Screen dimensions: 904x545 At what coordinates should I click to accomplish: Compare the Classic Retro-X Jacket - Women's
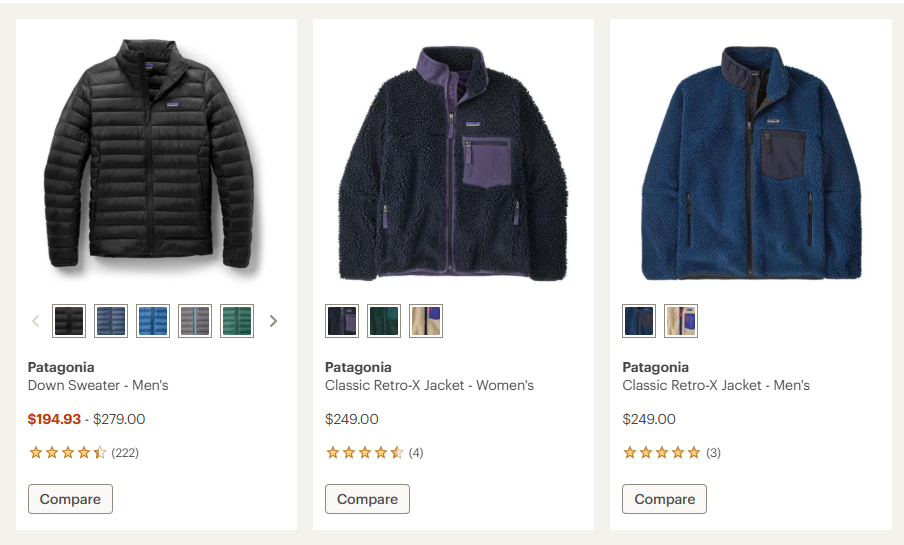[x=367, y=499]
